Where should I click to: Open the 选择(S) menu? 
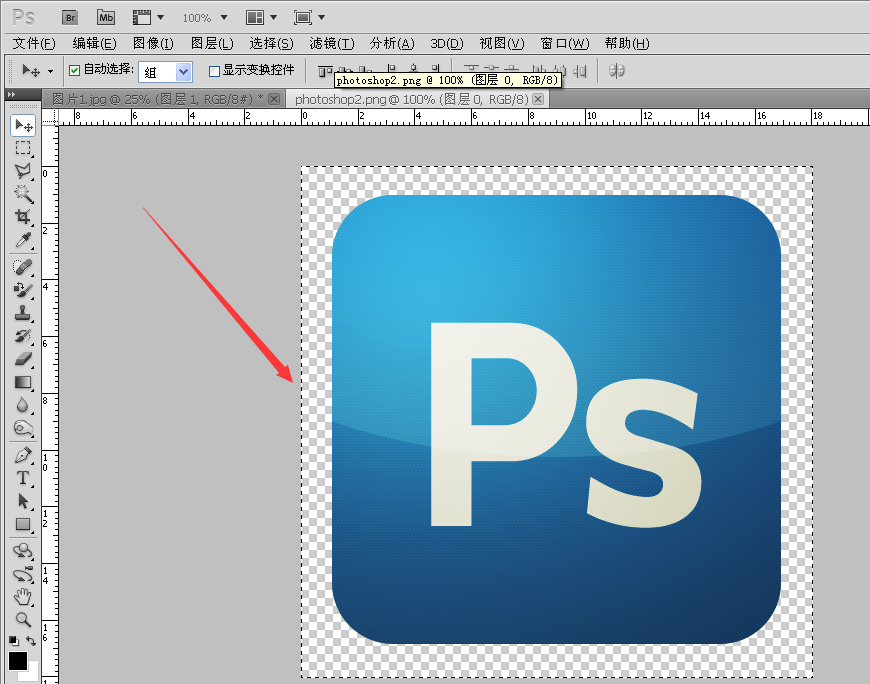pyautogui.click(x=271, y=43)
